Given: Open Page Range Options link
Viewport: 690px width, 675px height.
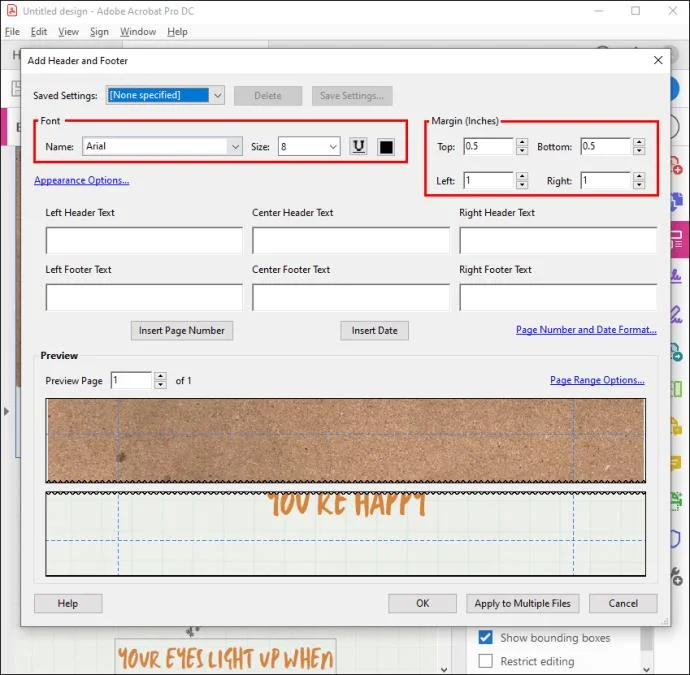Looking at the screenshot, I should pos(597,380).
